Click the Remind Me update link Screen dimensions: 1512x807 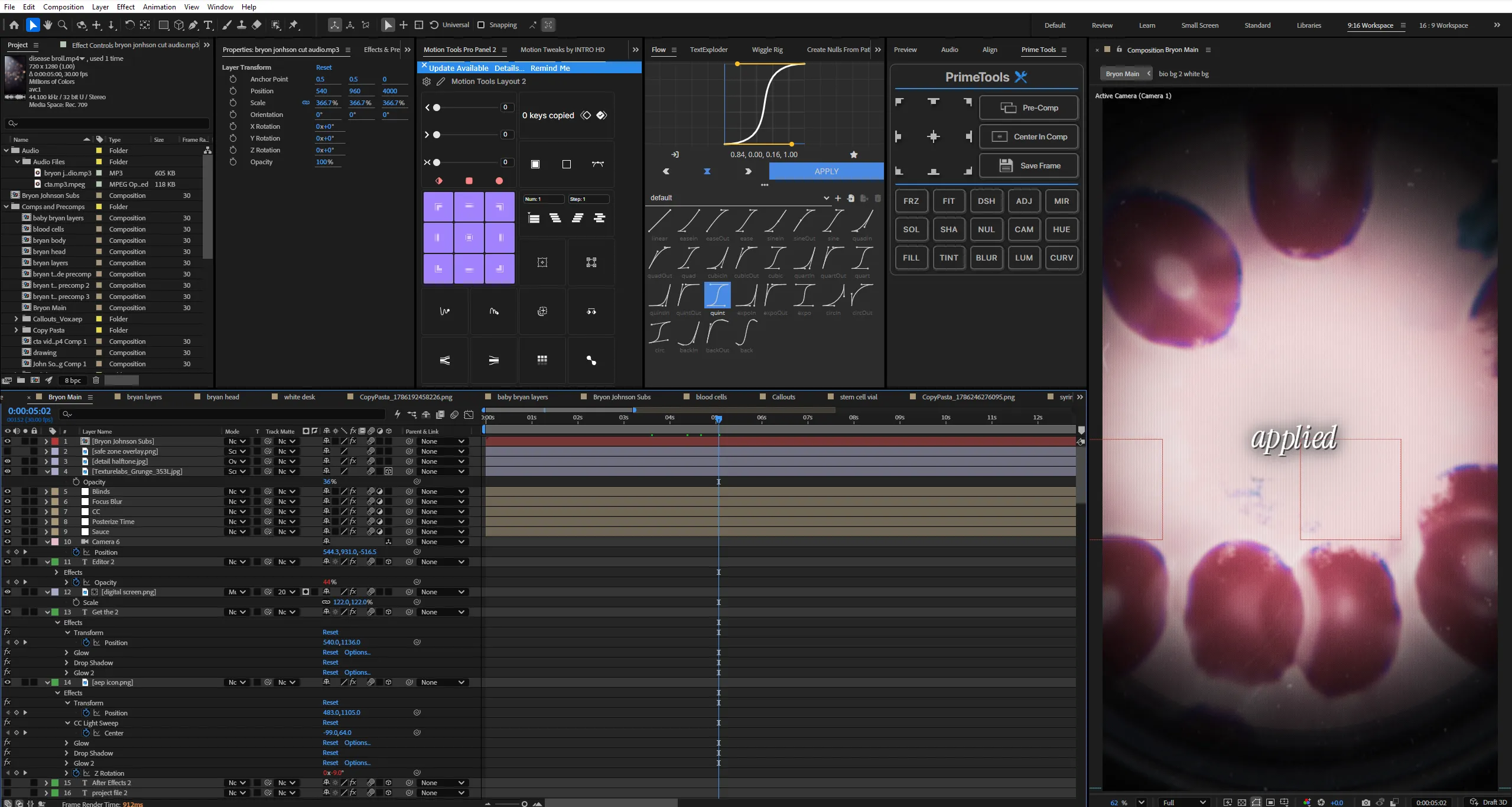click(550, 68)
